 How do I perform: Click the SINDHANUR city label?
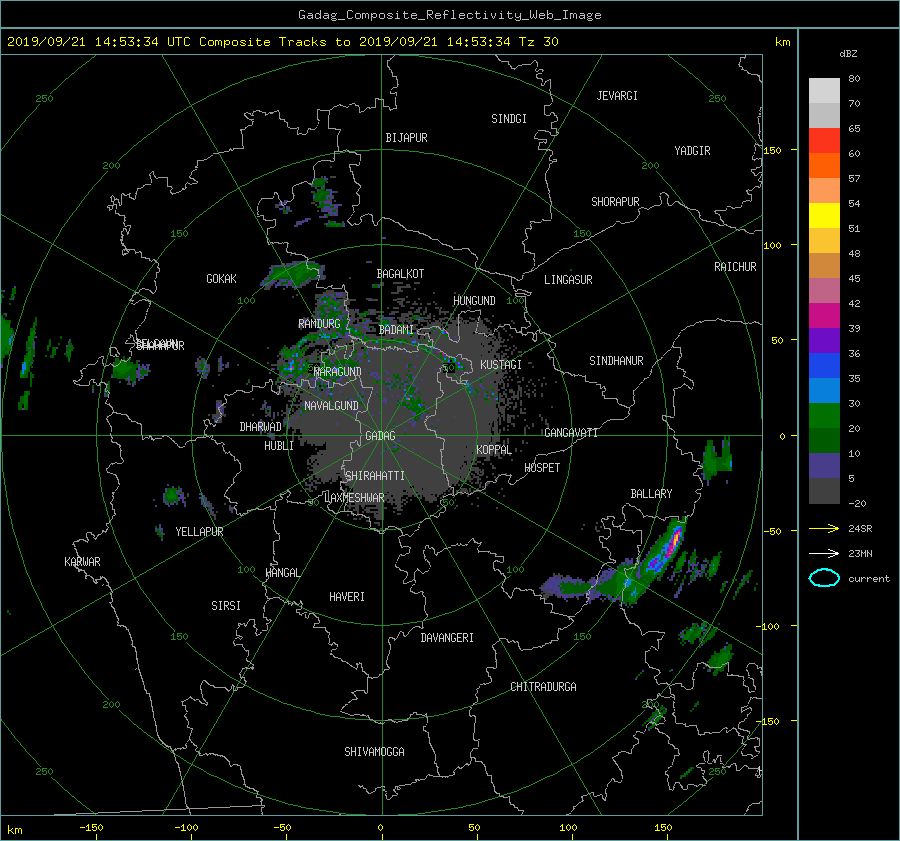coord(616,361)
